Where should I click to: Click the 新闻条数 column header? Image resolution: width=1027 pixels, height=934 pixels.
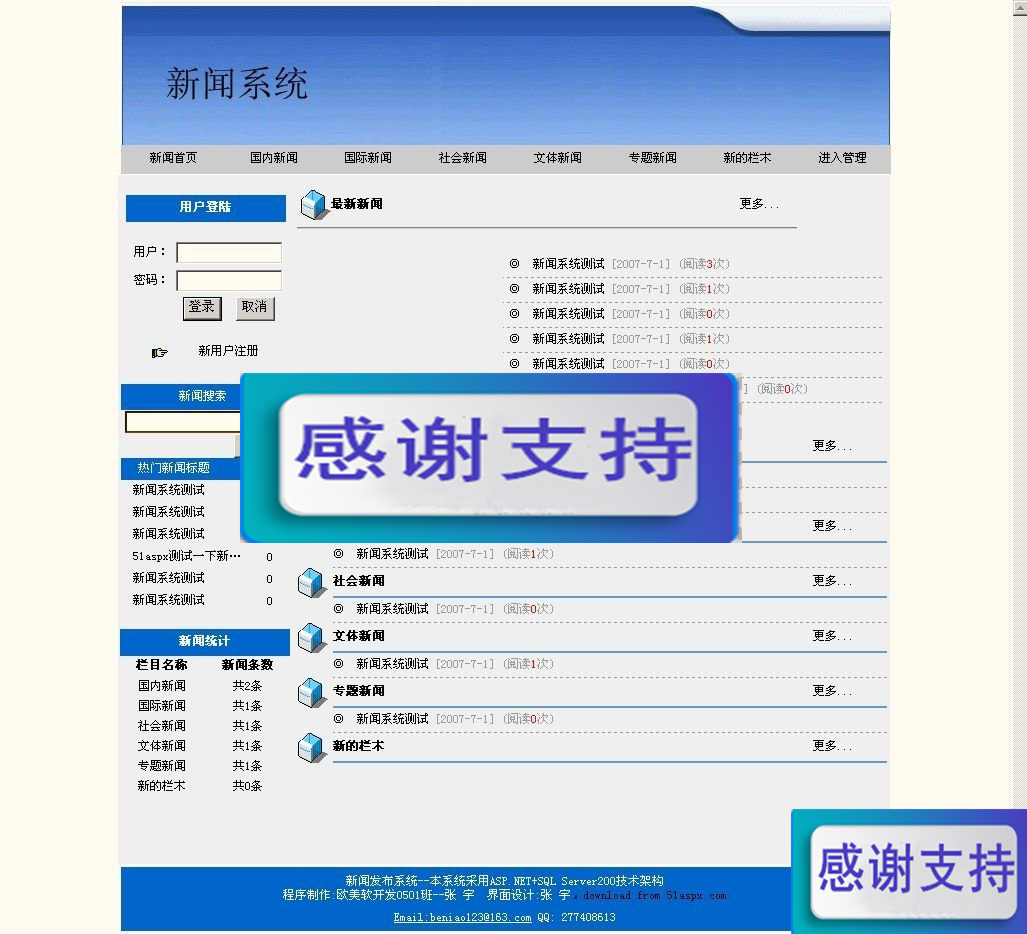248,665
